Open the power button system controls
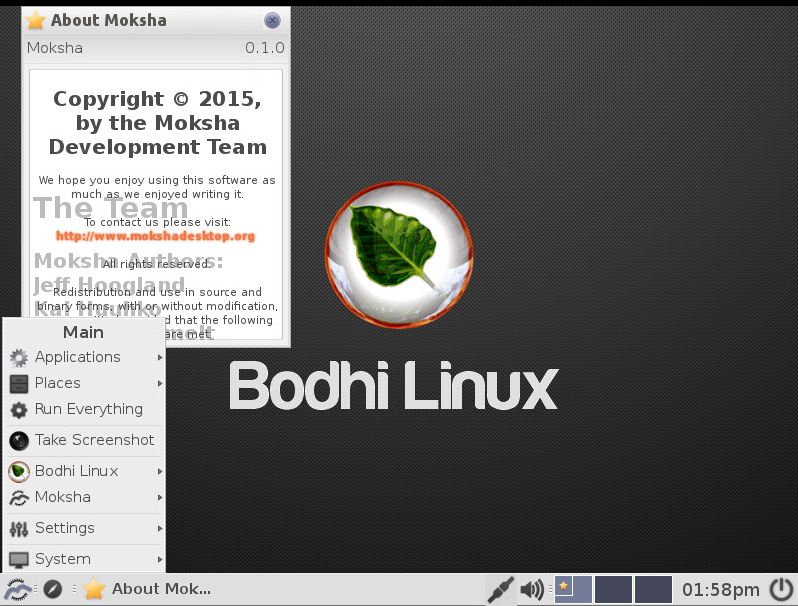This screenshot has height=606, width=798. tap(781, 590)
